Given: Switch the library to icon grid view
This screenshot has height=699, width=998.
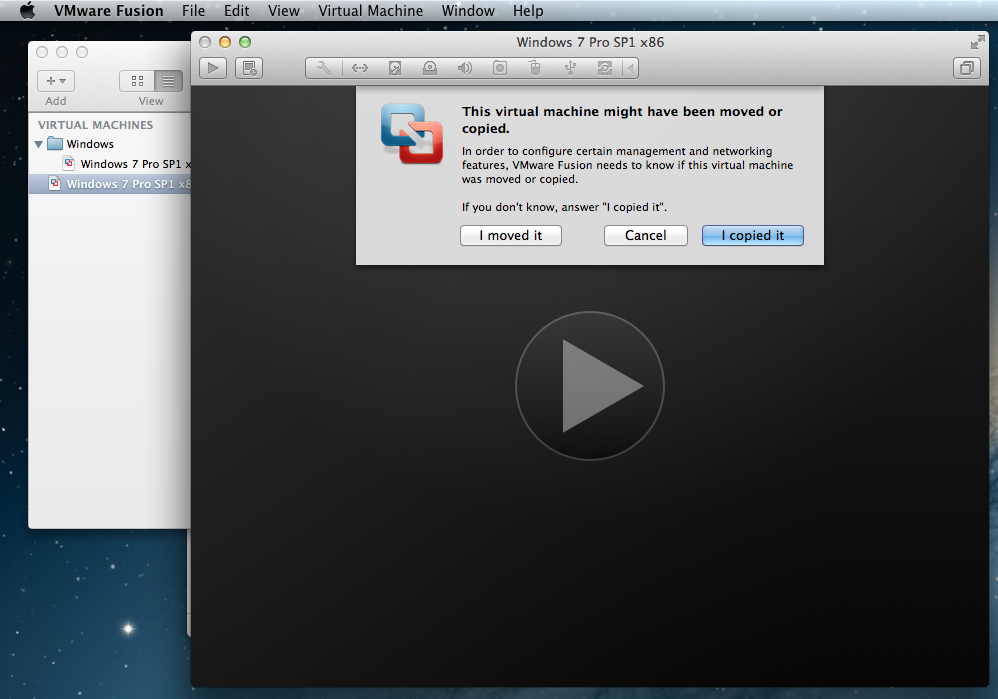Looking at the screenshot, I should [137, 81].
